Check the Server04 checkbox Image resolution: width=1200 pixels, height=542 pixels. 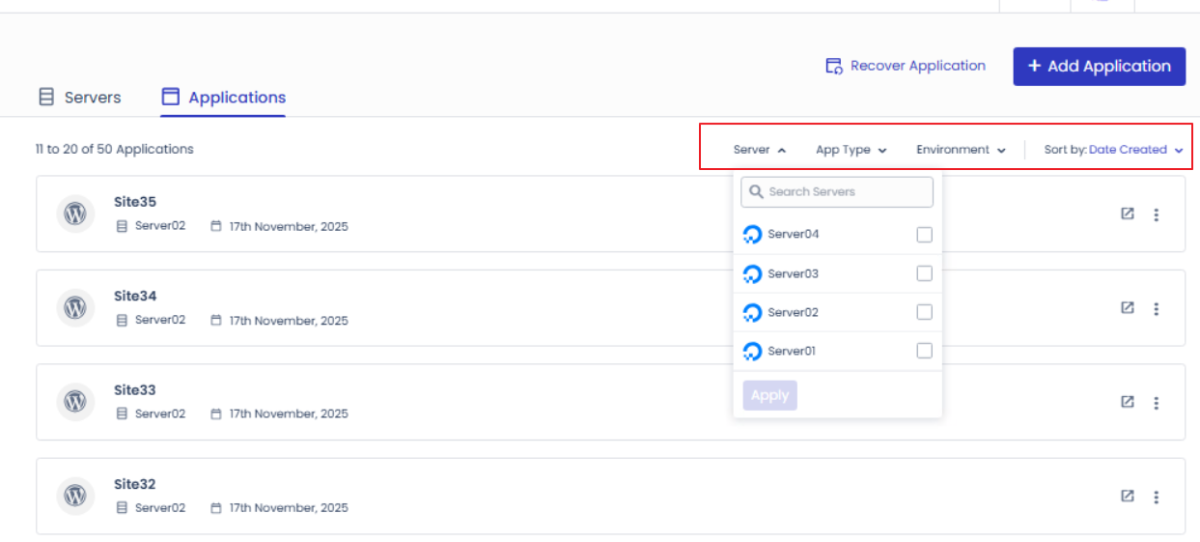coord(924,235)
